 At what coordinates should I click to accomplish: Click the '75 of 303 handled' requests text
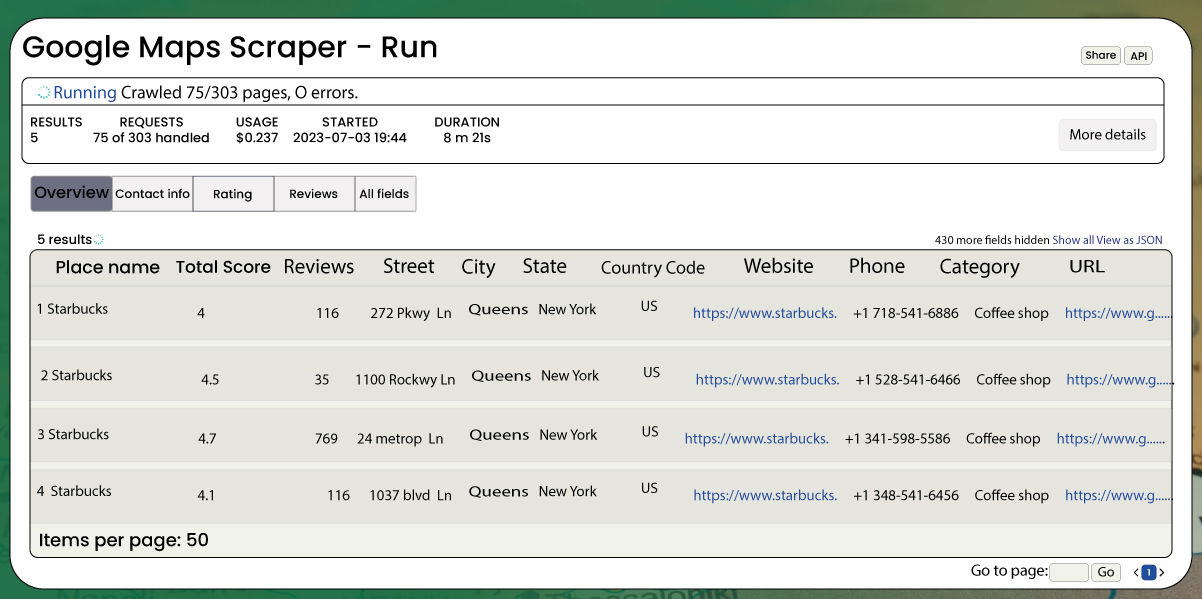tap(151, 138)
